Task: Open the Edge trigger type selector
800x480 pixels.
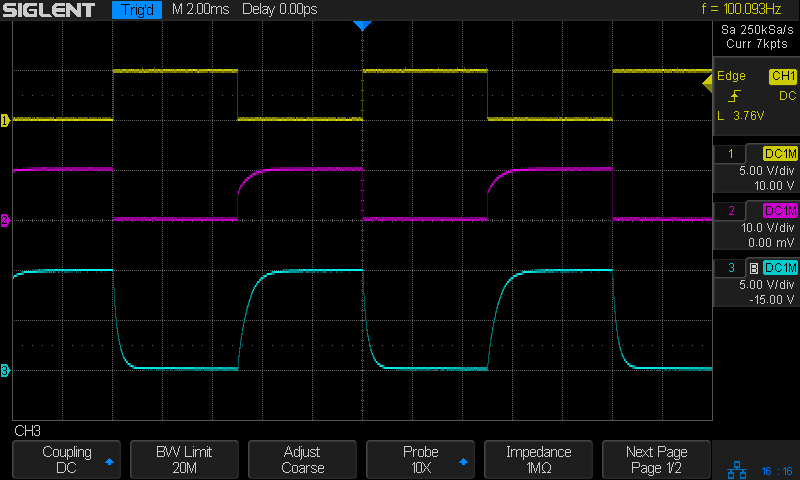Action: (x=732, y=76)
